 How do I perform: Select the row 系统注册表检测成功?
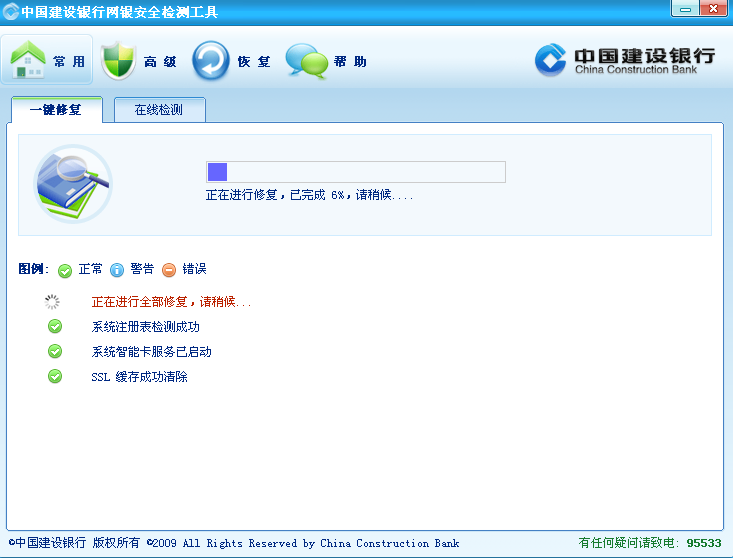145,327
